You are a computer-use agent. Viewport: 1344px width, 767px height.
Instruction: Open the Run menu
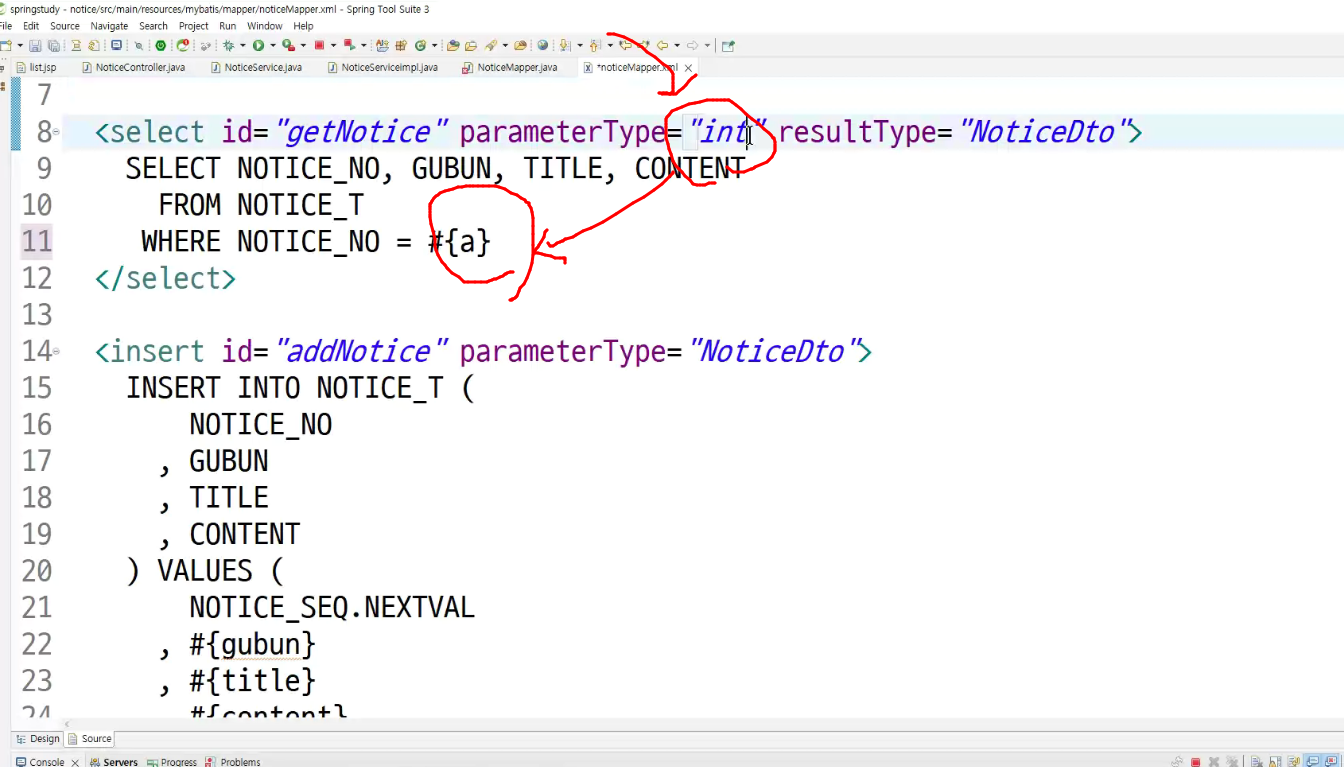pos(228,26)
